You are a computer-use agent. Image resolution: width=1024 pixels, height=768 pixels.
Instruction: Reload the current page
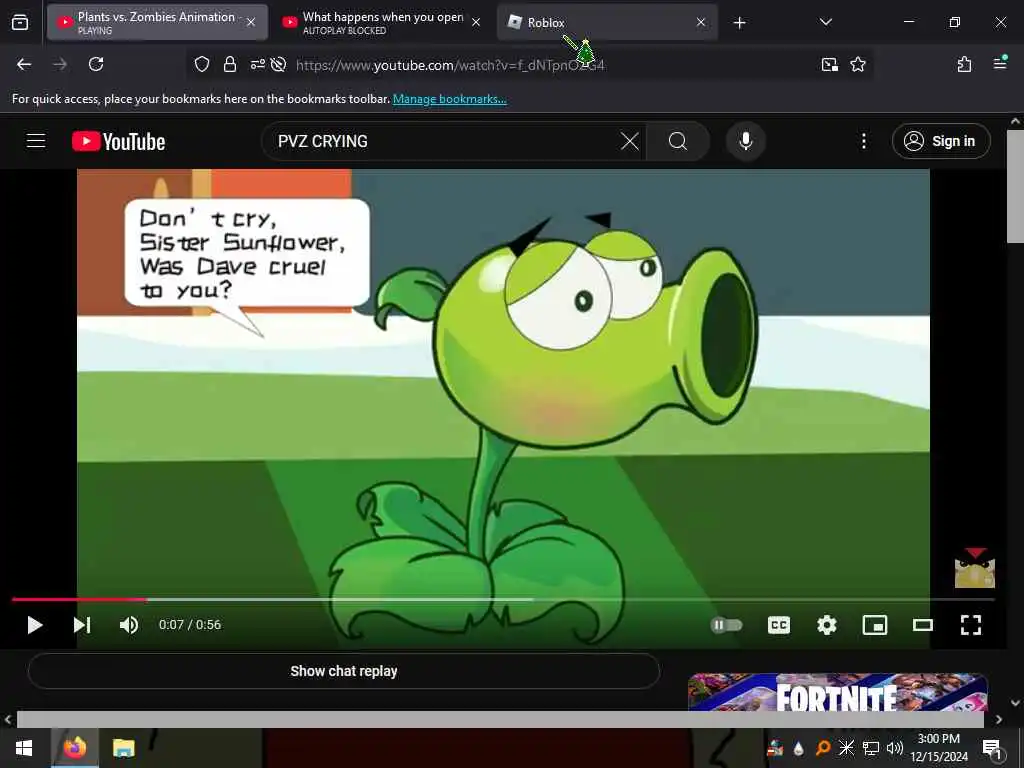coord(96,64)
